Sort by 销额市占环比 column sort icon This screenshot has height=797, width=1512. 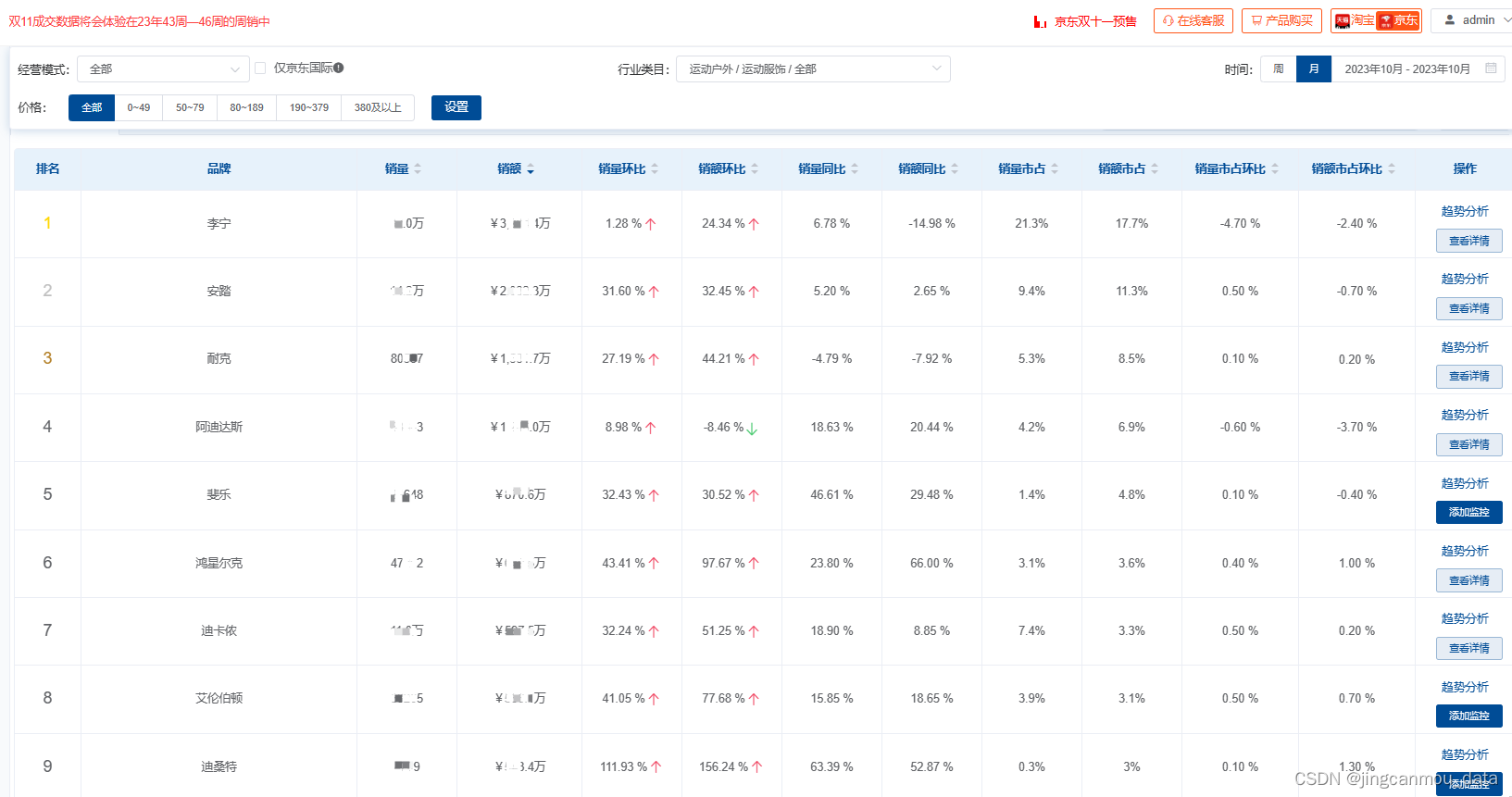coord(1392,168)
